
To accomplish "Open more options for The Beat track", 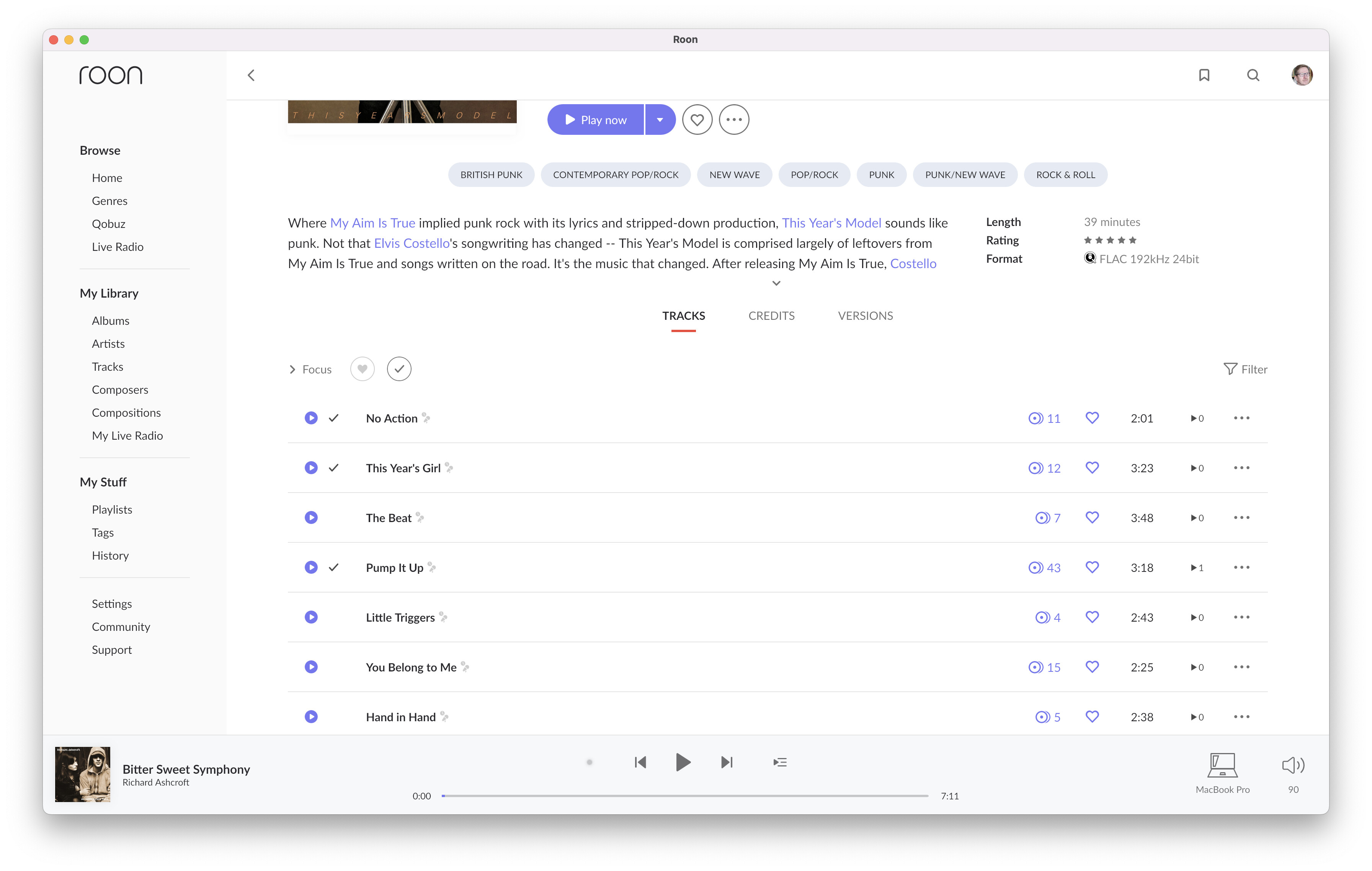I will point(1241,517).
